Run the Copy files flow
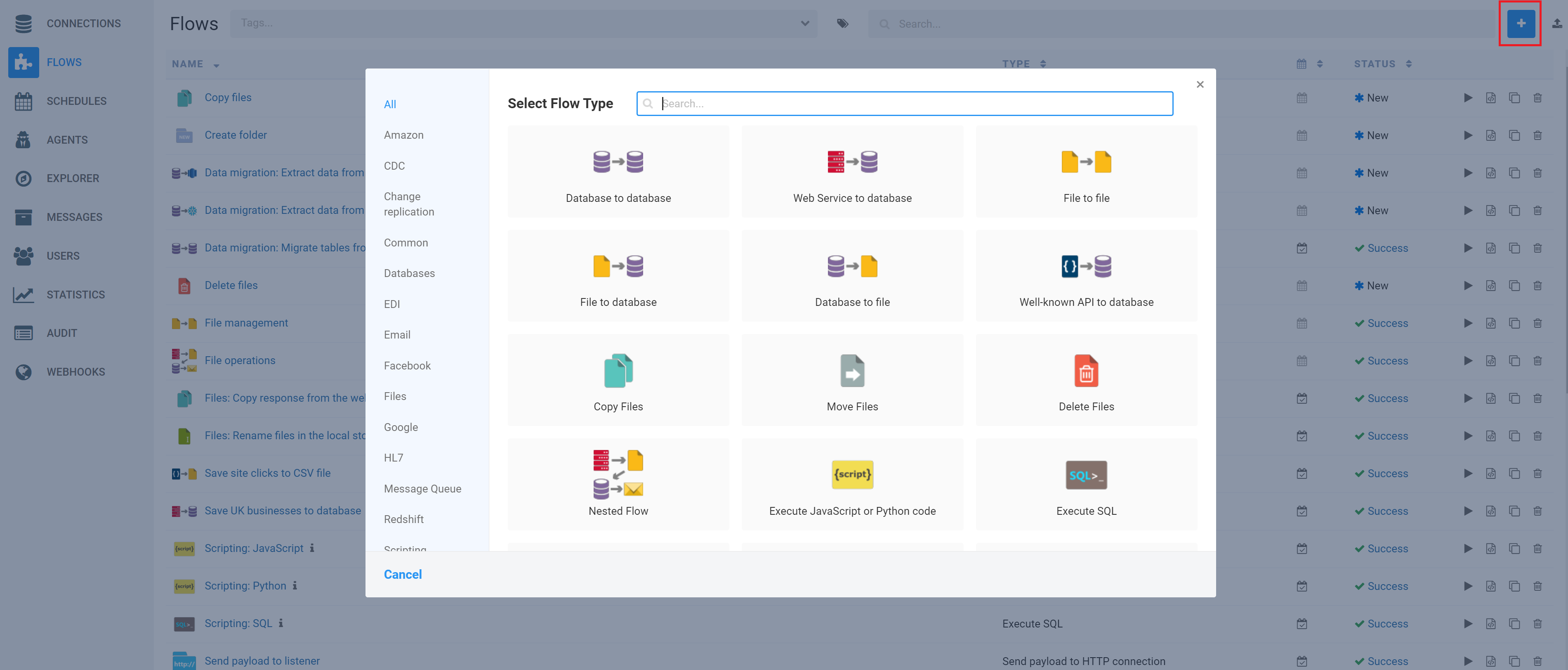The image size is (1568, 670). 1468,98
